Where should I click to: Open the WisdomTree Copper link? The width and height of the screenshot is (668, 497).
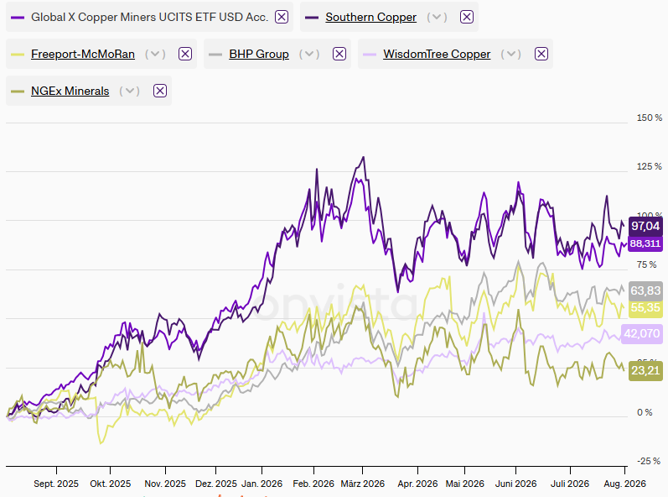pyautogui.click(x=437, y=54)
